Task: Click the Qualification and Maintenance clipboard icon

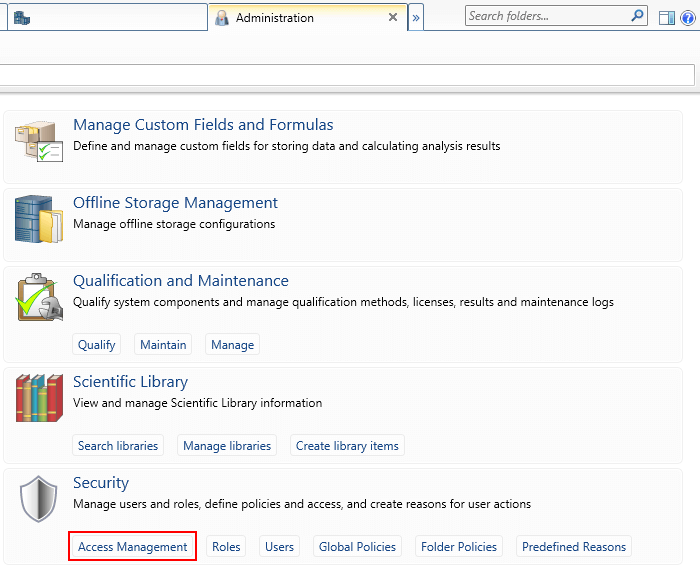Action: pyautogui.click(x=39, y=297)
